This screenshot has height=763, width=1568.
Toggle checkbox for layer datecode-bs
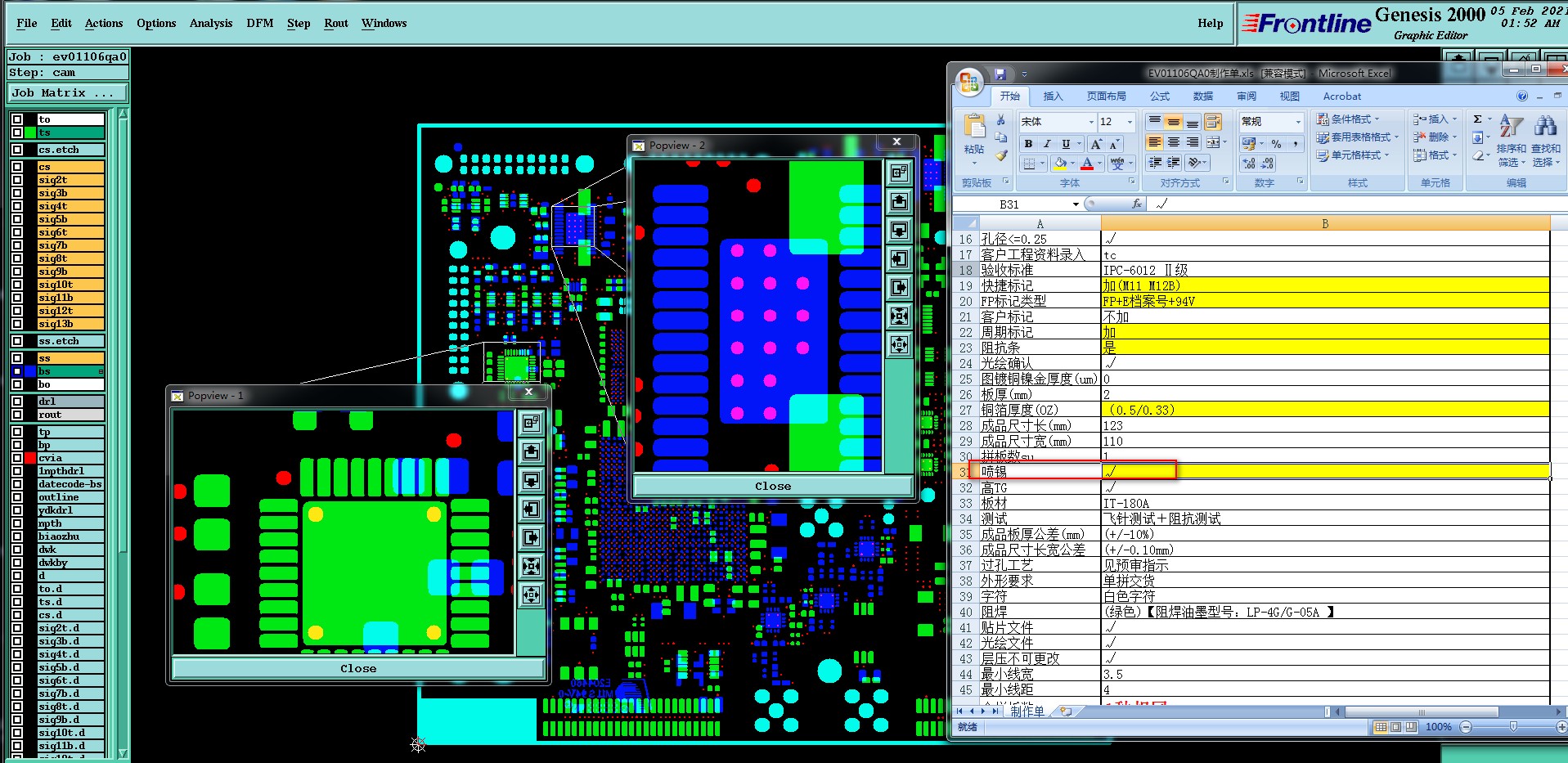(x=17, y=484)
